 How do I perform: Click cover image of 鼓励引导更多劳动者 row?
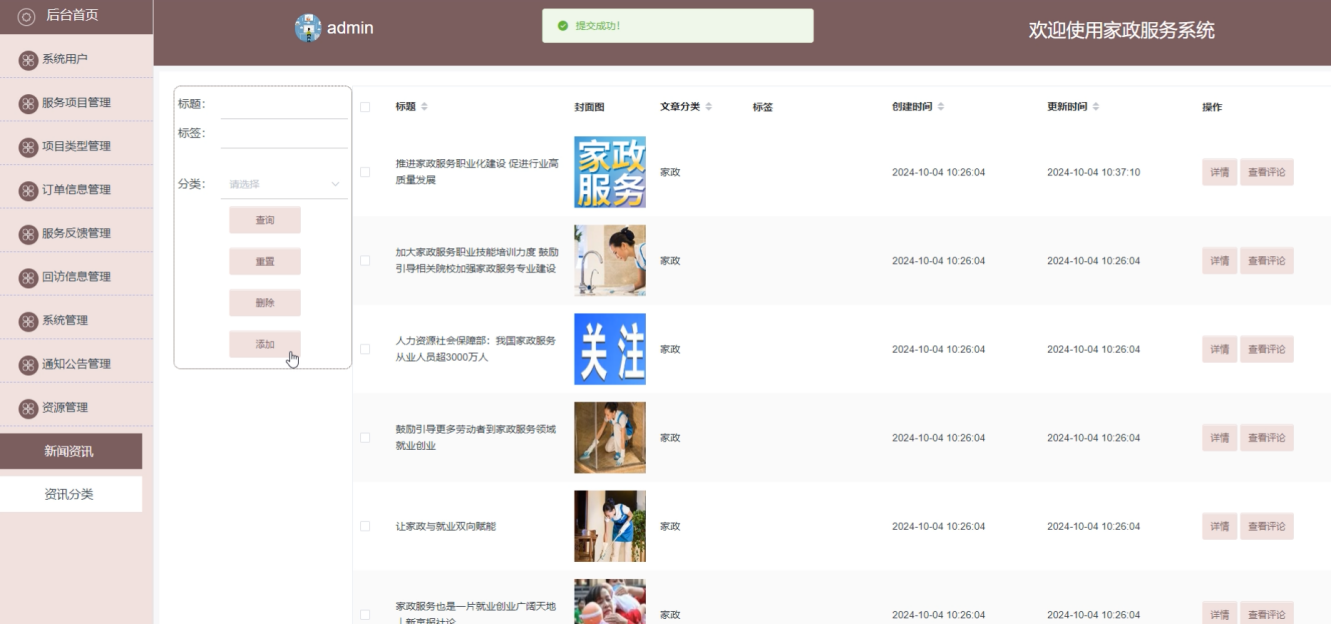[x=610, y=438]
